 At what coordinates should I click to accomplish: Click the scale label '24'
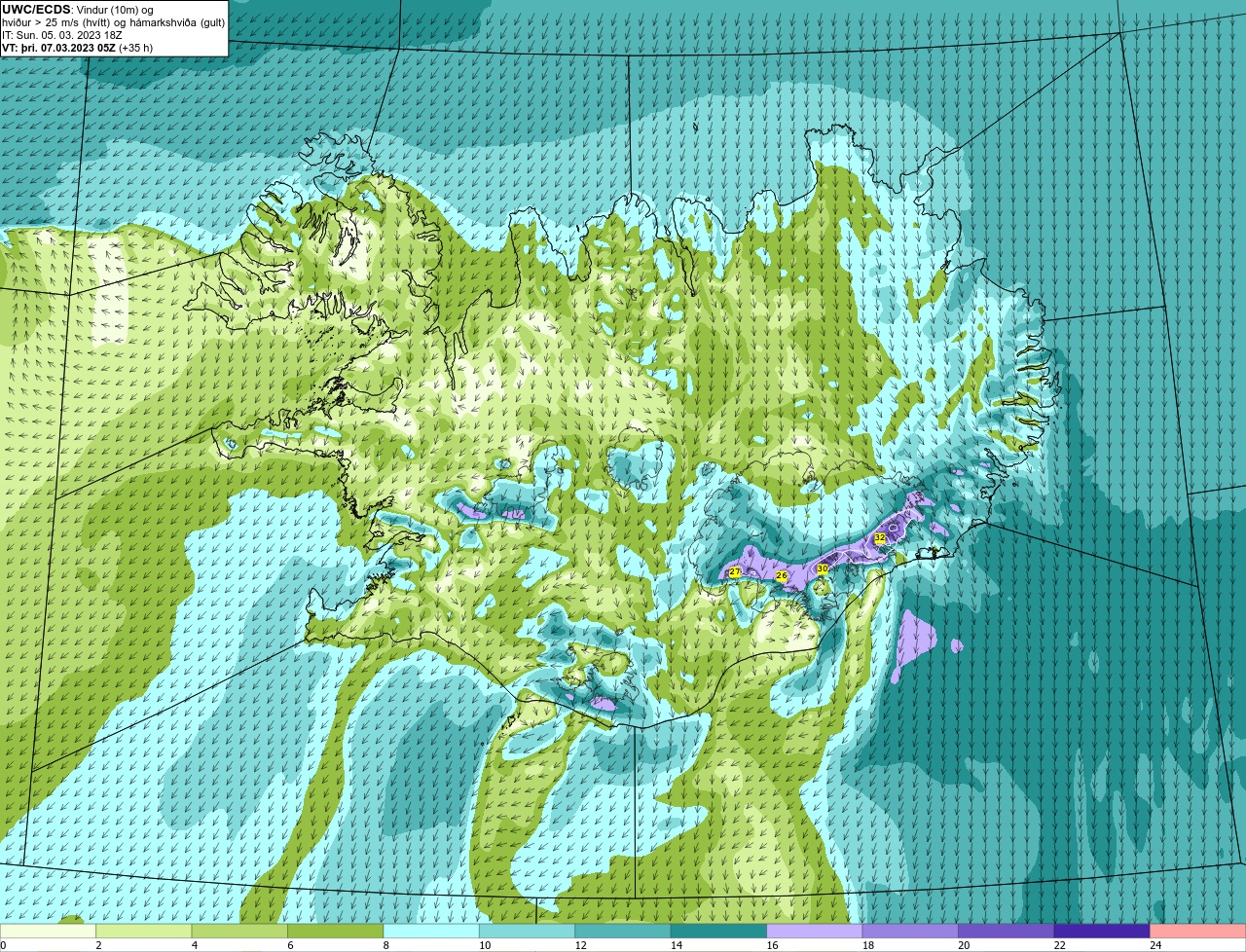(1155, 945)
